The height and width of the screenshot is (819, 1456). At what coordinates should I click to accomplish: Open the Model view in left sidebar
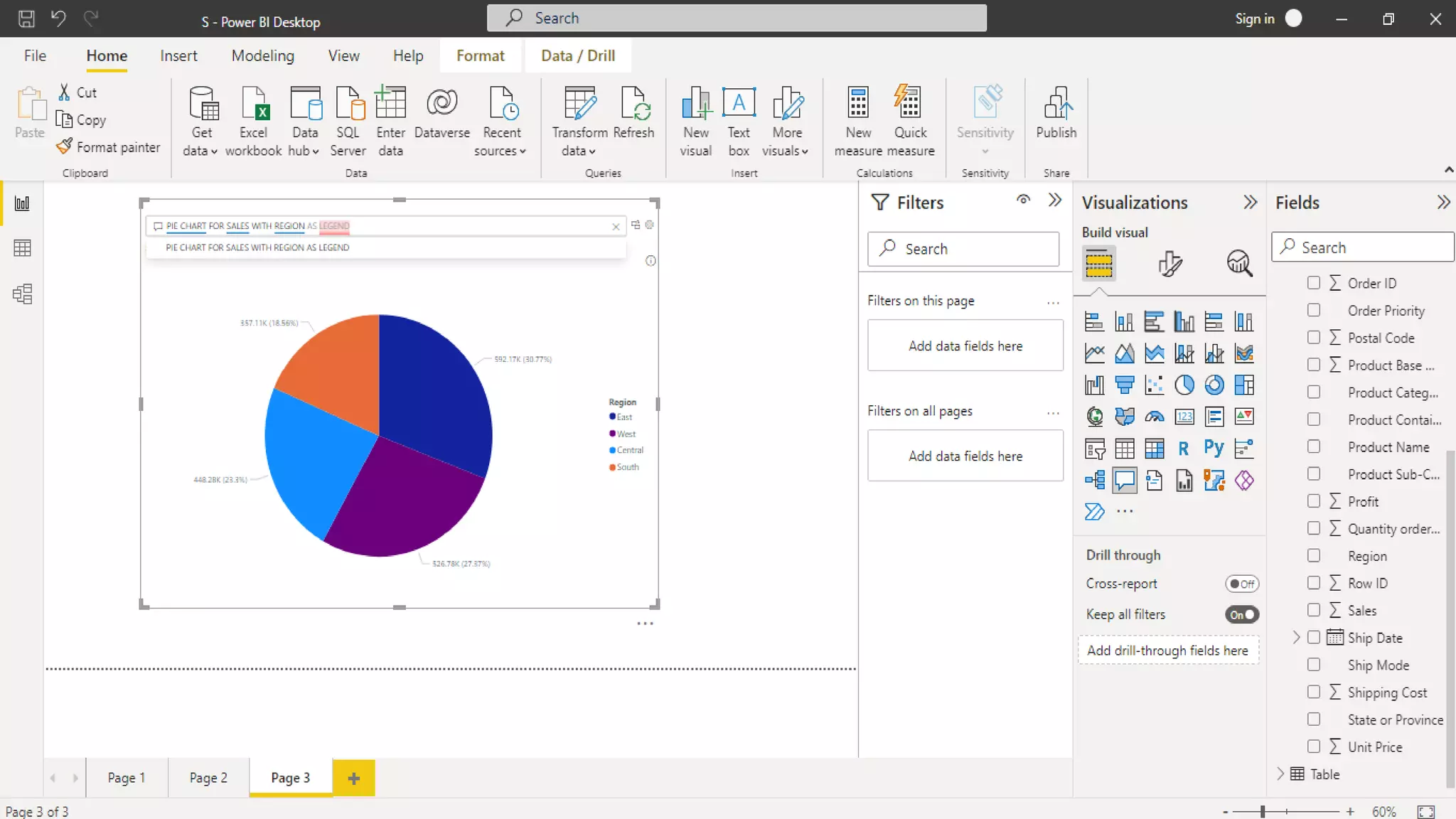pos(22,294)
